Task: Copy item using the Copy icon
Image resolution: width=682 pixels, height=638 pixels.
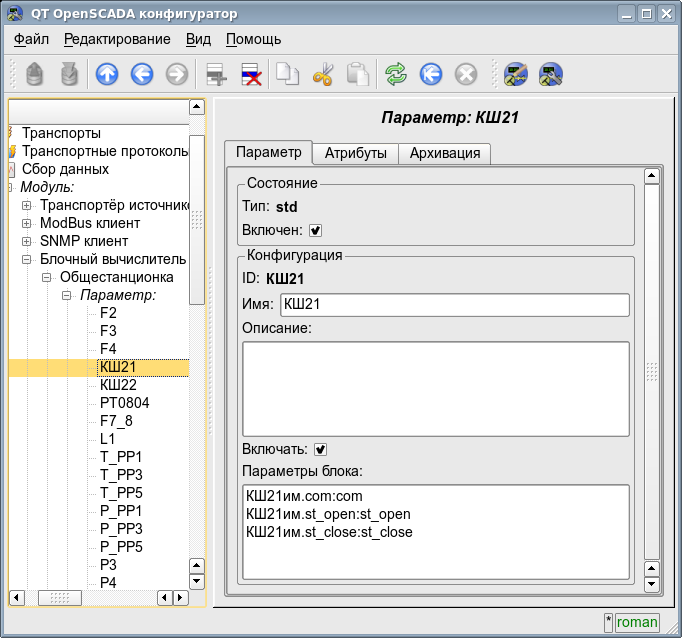Action: [288, 74]
